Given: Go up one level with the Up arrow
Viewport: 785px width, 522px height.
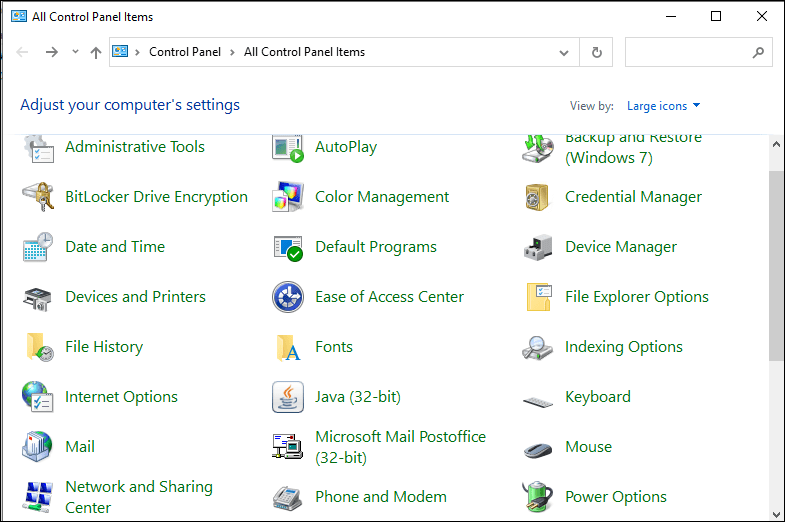Looking at the screenshot, I should (96, 52).
